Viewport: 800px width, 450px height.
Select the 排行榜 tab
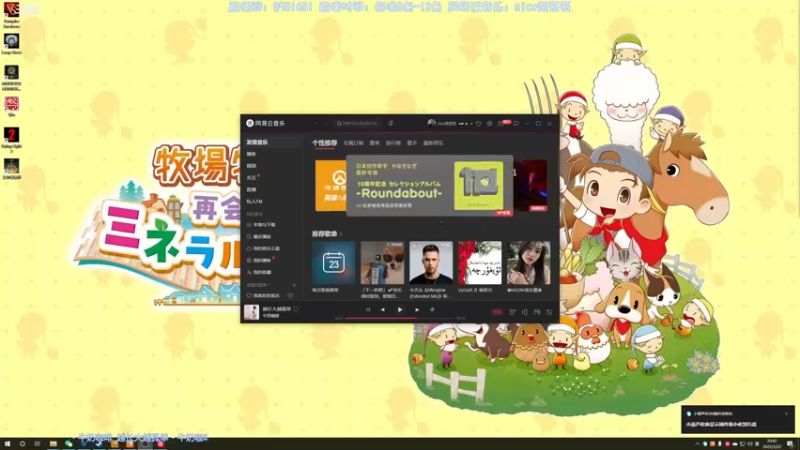point(393,143)
